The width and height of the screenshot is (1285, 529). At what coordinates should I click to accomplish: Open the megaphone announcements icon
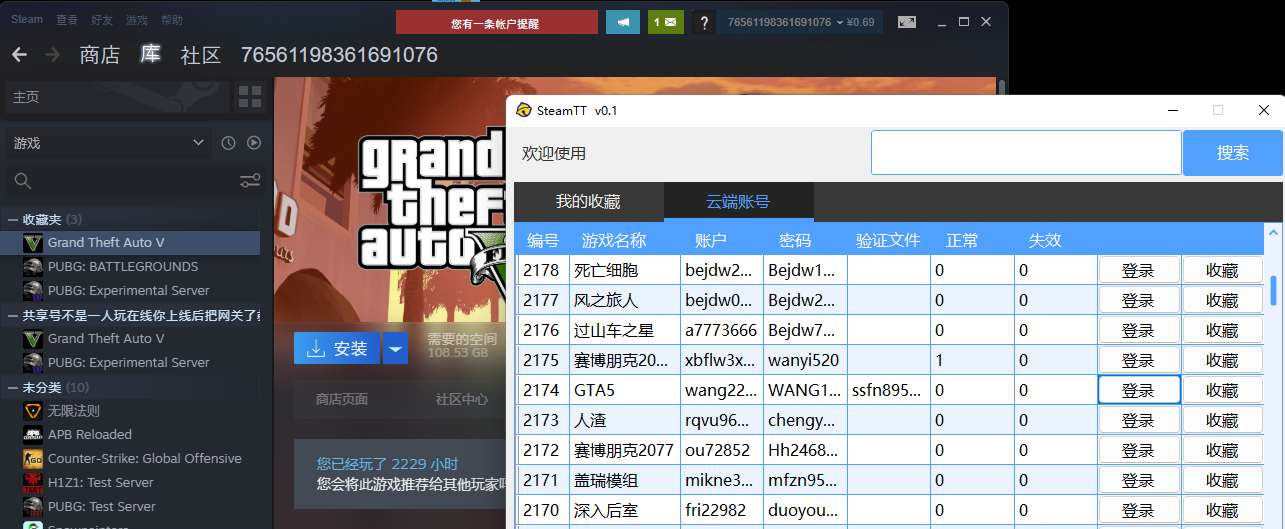[x=622, y=22]
